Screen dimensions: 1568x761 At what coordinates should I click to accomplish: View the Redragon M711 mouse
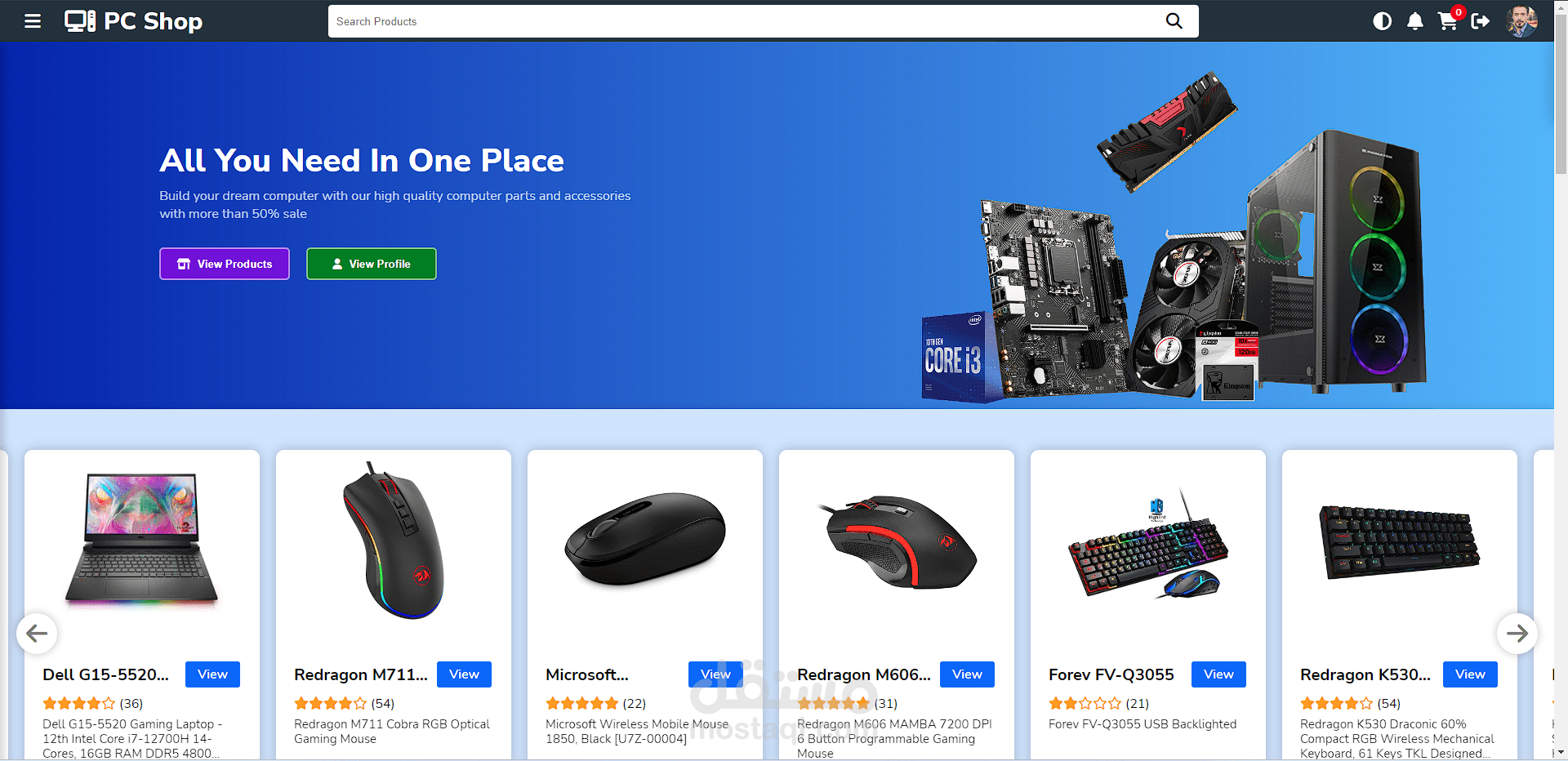click(x=464, y=674)
